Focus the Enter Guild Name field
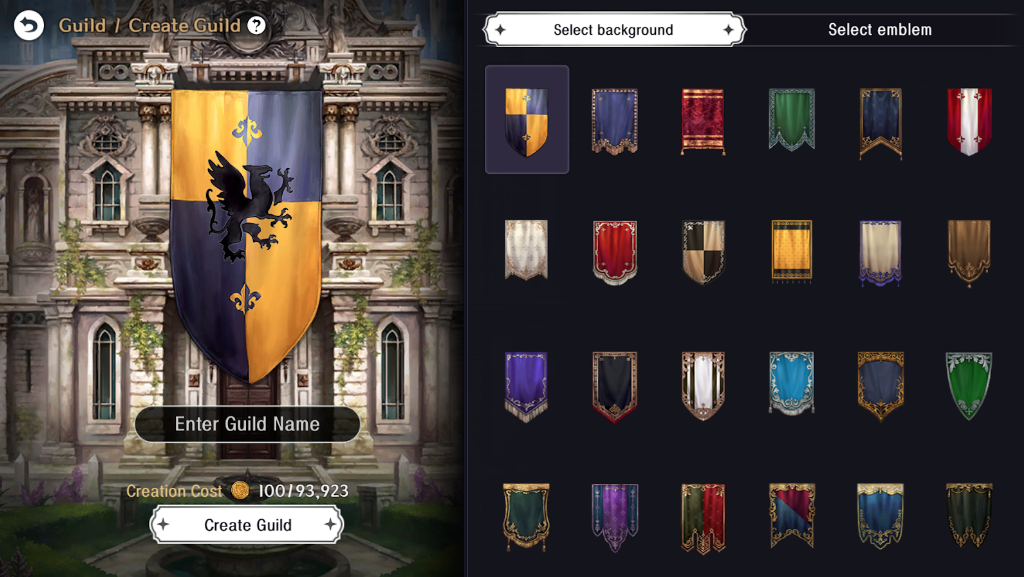 [x=247, y=424]
